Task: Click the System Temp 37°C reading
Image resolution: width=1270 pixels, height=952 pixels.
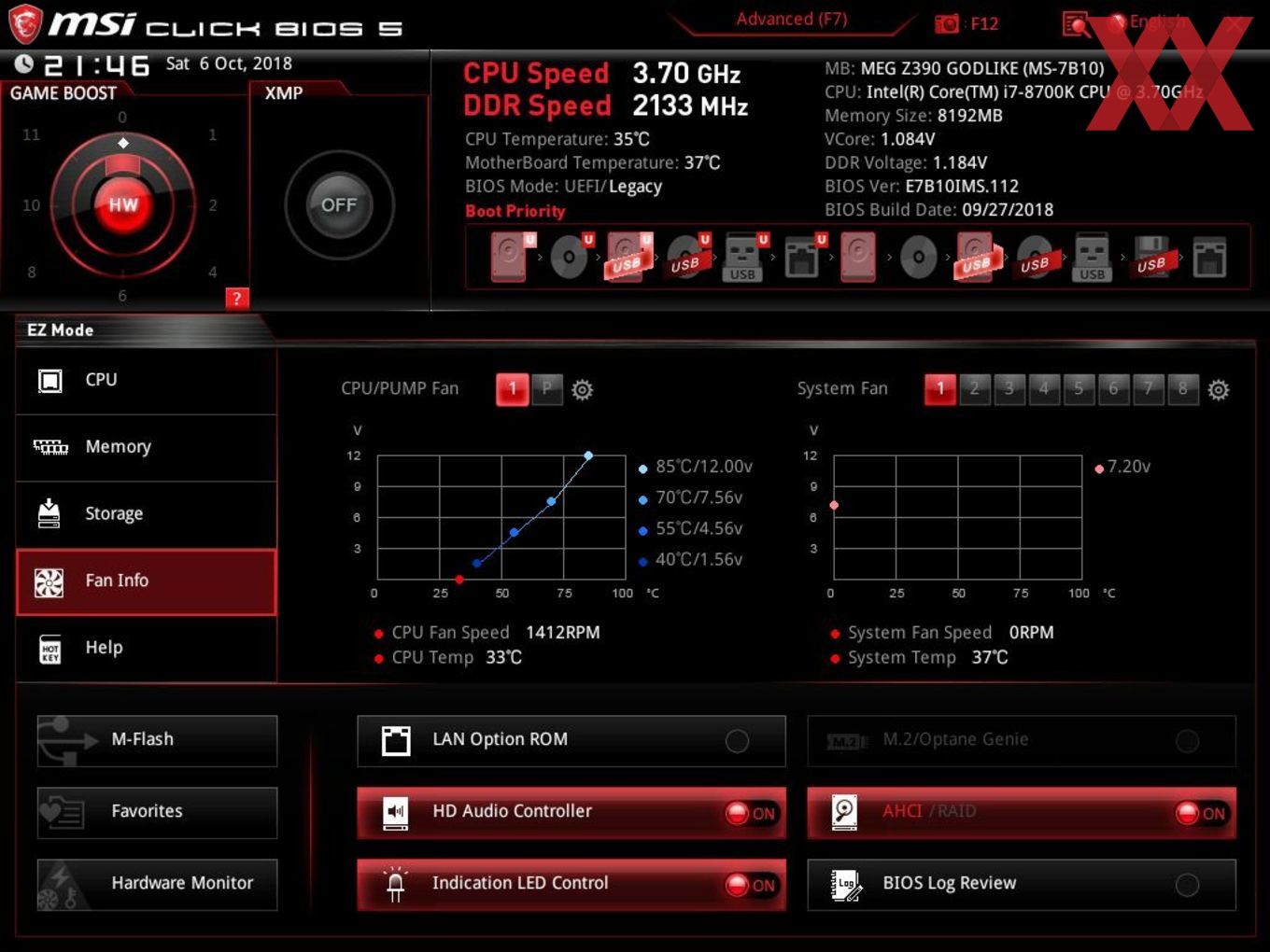Action: 989,658
